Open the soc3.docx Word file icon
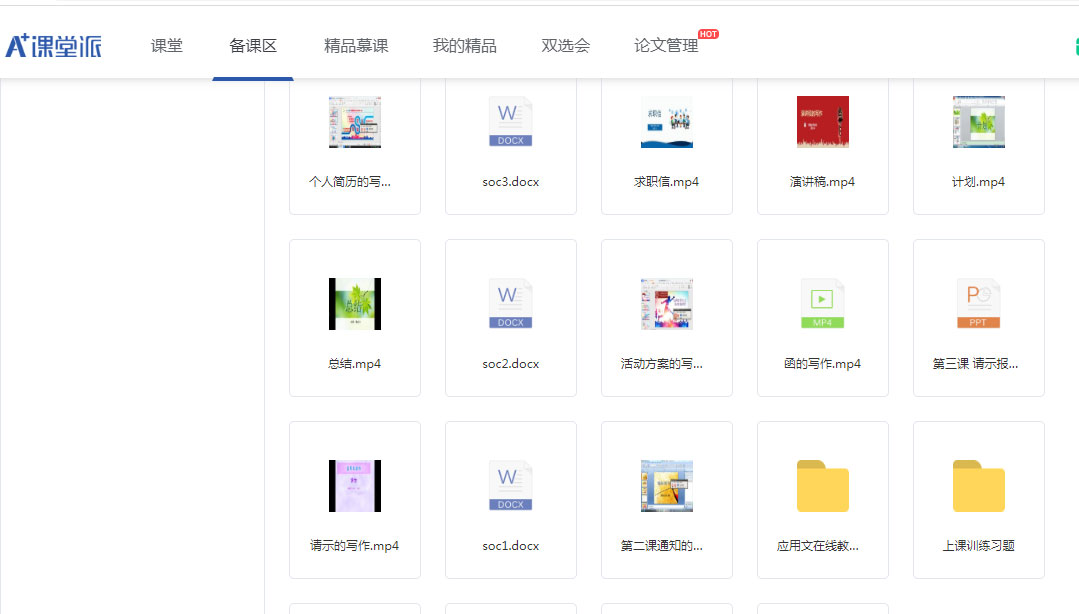The image size is (1079, 614). point(510,122)
